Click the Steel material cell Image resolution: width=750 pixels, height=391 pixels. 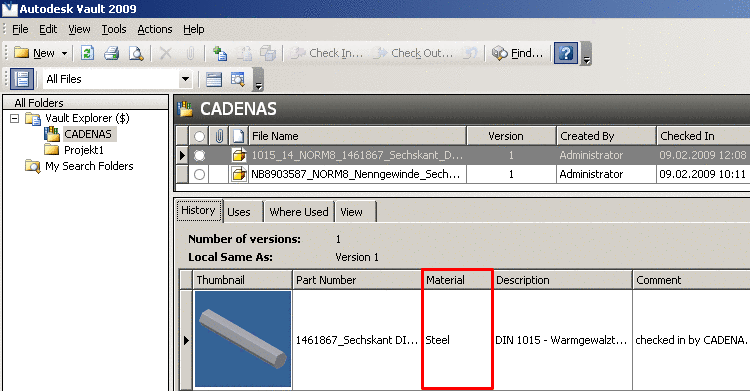457,340
